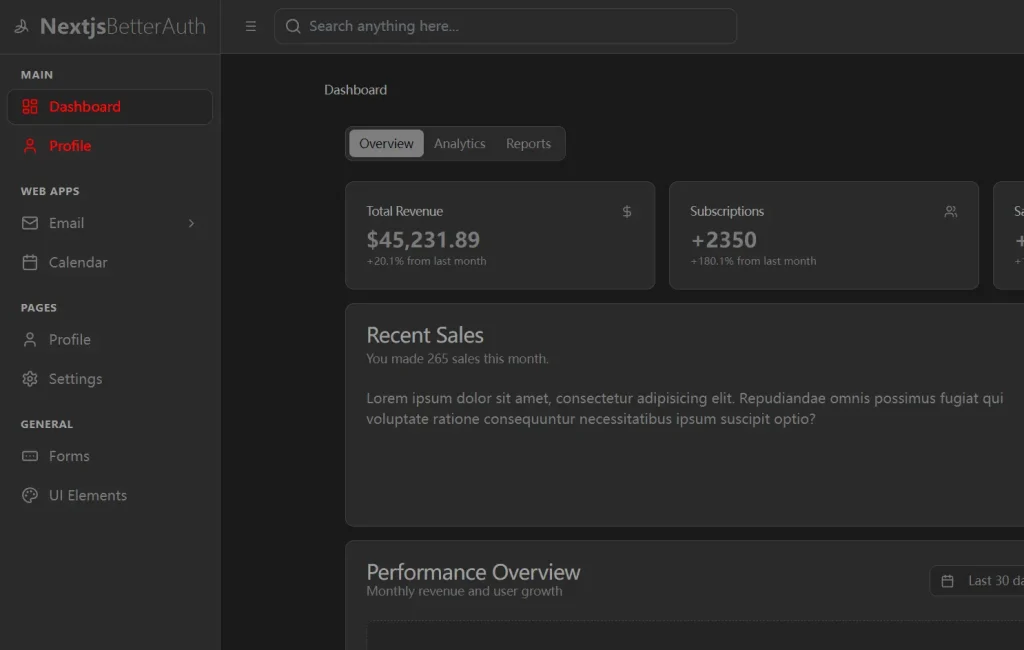Open the UI Elements palette icon

(x=30, y=495)
